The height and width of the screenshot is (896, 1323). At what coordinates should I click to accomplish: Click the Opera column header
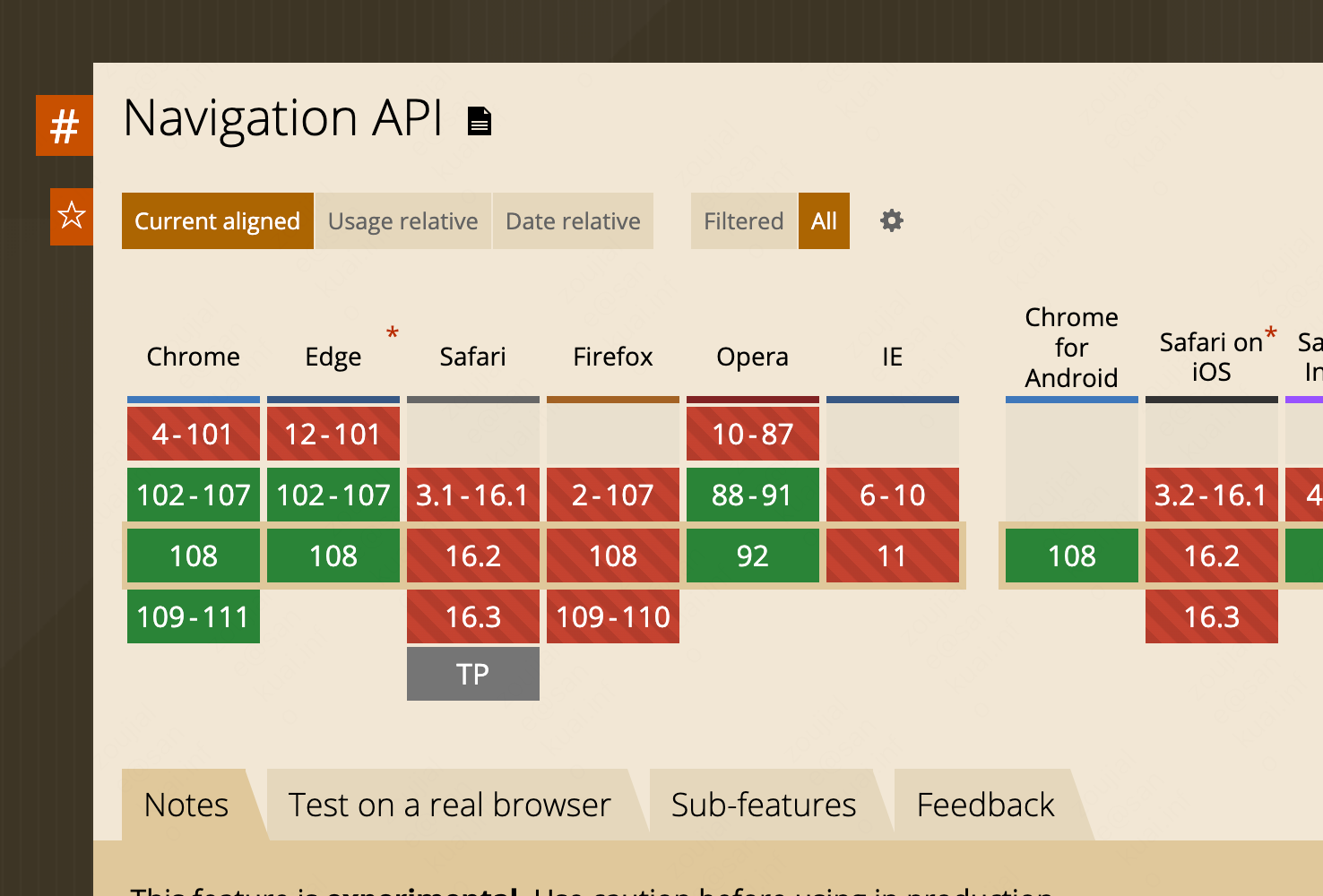[x=753, y=357]
